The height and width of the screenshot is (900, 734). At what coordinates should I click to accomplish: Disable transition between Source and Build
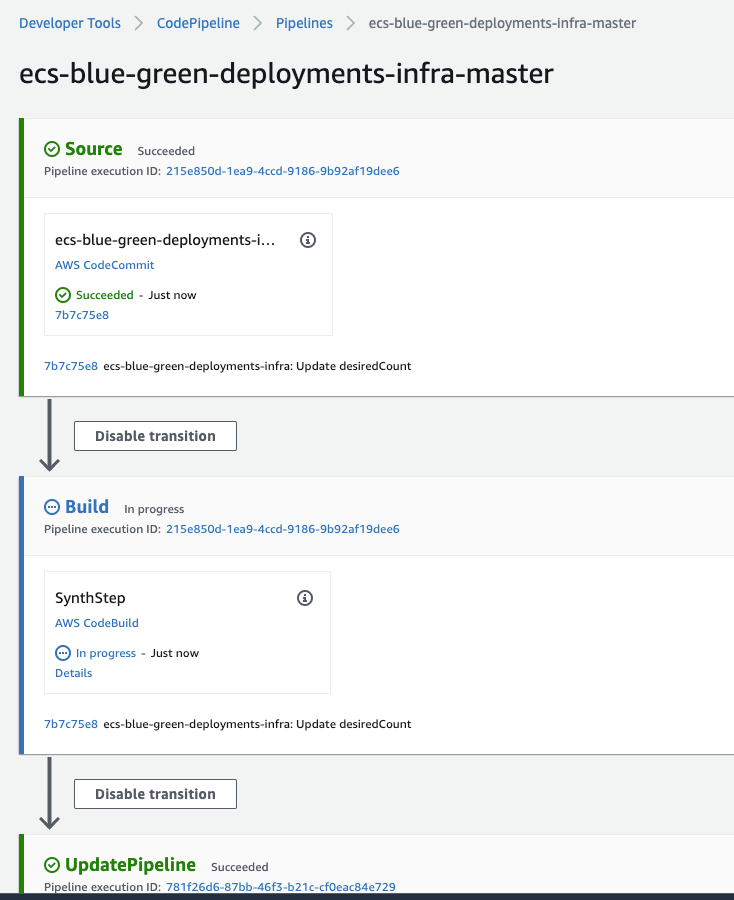[155, 436]
